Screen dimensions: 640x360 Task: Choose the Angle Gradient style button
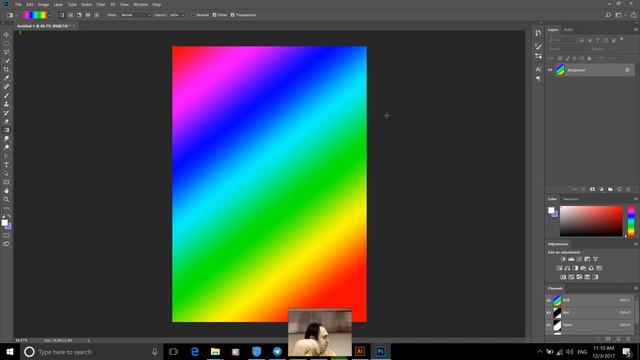(79, 15)
